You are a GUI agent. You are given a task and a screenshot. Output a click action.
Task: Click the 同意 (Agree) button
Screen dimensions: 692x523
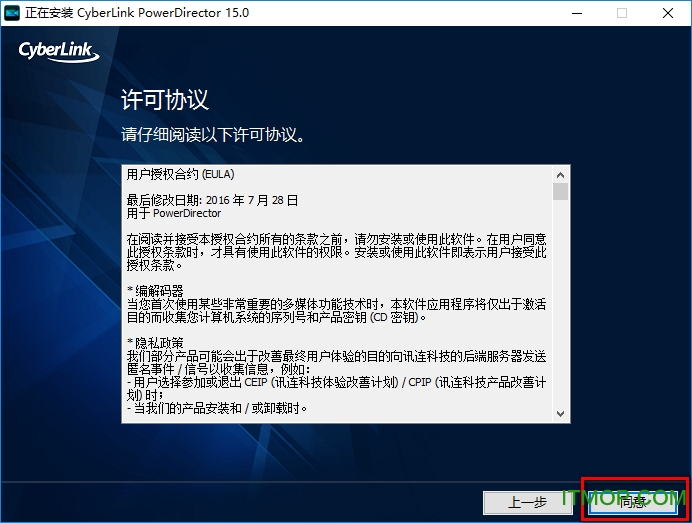[x=633, y=502]
